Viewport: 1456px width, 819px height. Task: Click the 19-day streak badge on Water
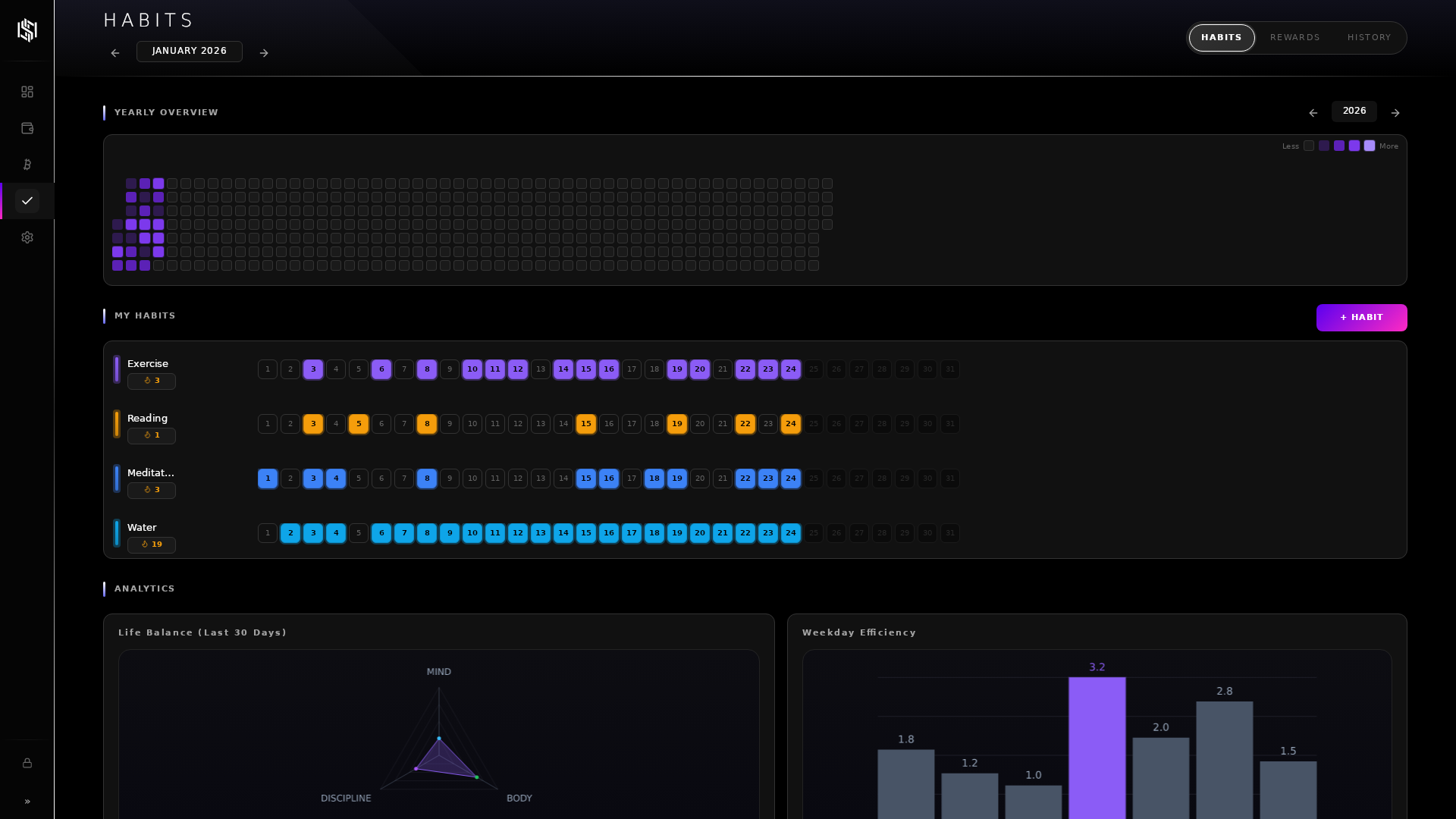[x=152, y=544]
